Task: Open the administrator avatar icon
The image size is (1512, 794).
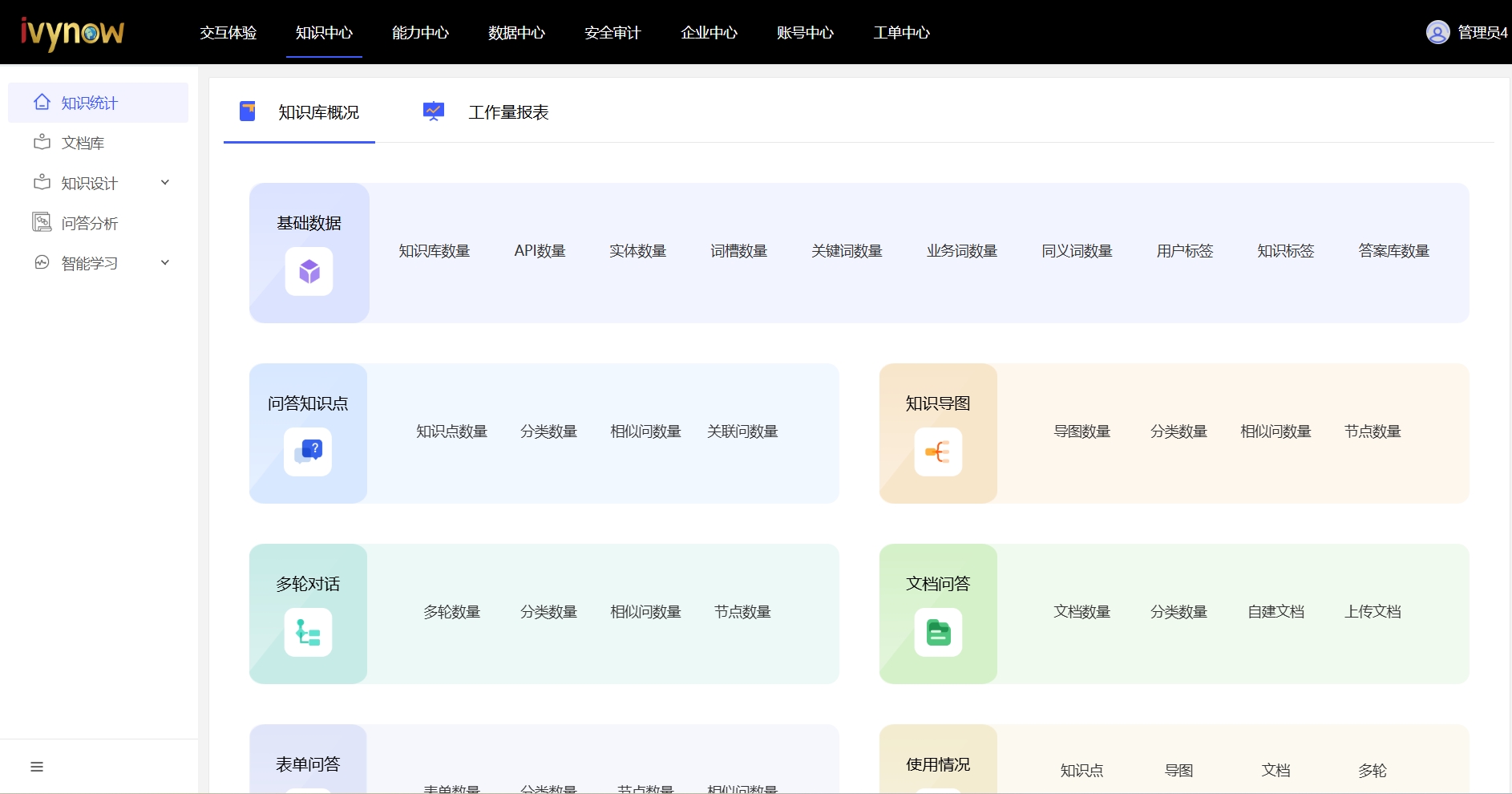Action: pos(1437,32)
